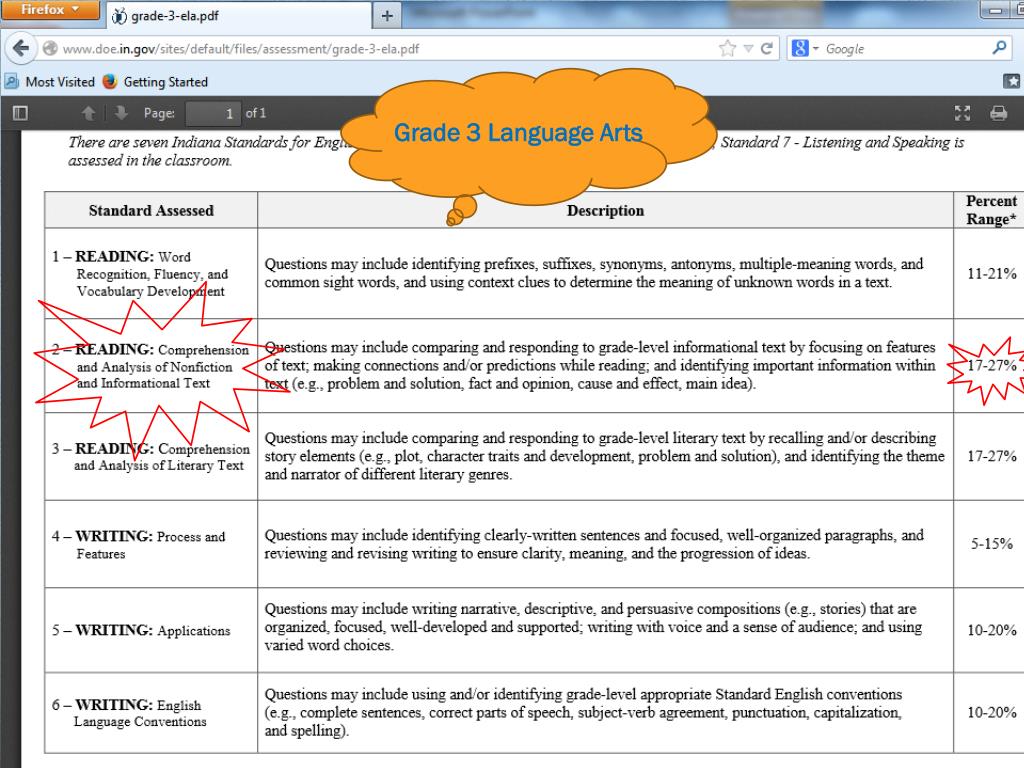This screenshot has width=1024, height=768.
Task: Click into the Google search box
Action: click(905, 48)
